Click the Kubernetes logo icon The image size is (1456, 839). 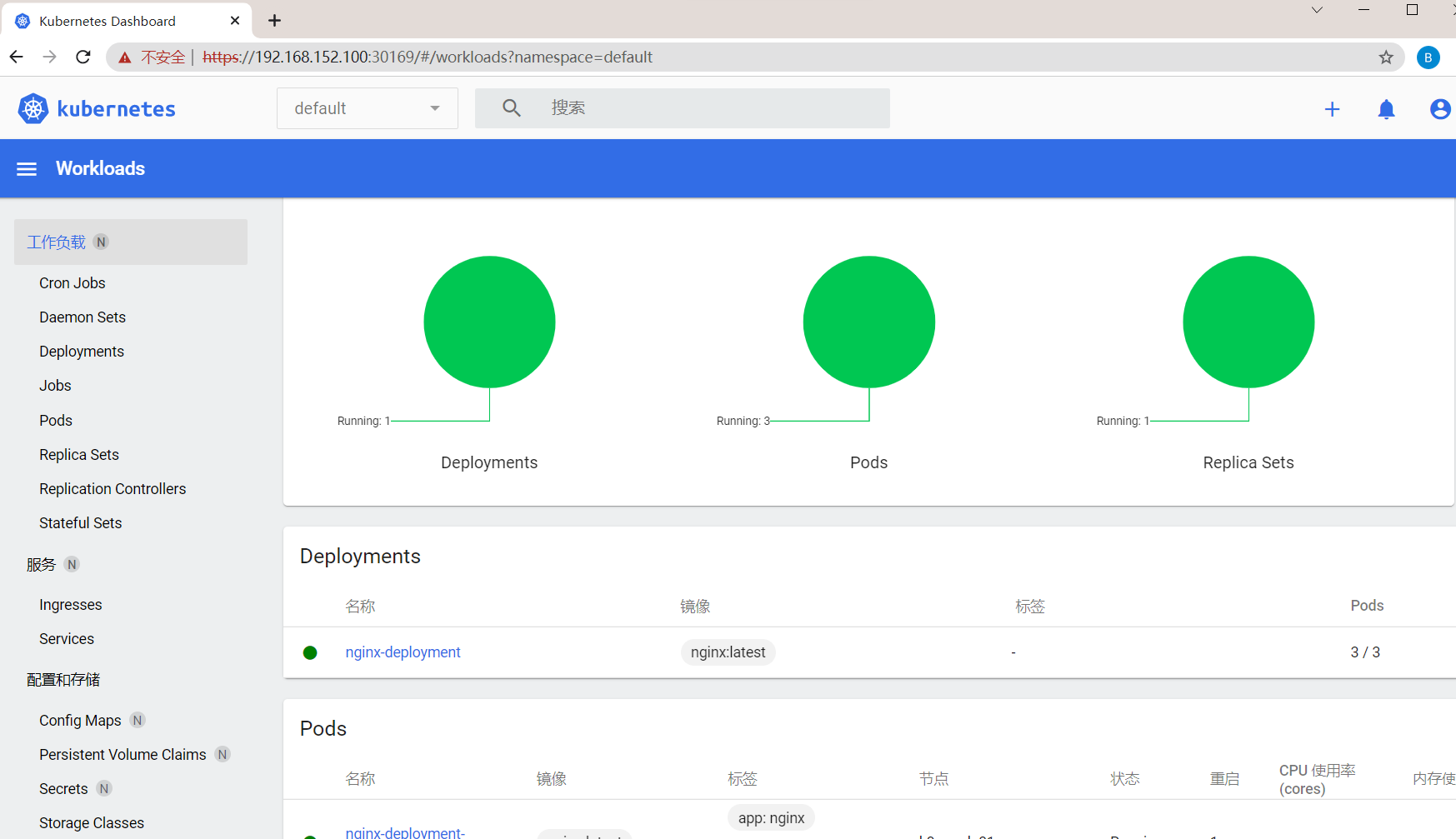pyautogui.click(x=33, y=108)
